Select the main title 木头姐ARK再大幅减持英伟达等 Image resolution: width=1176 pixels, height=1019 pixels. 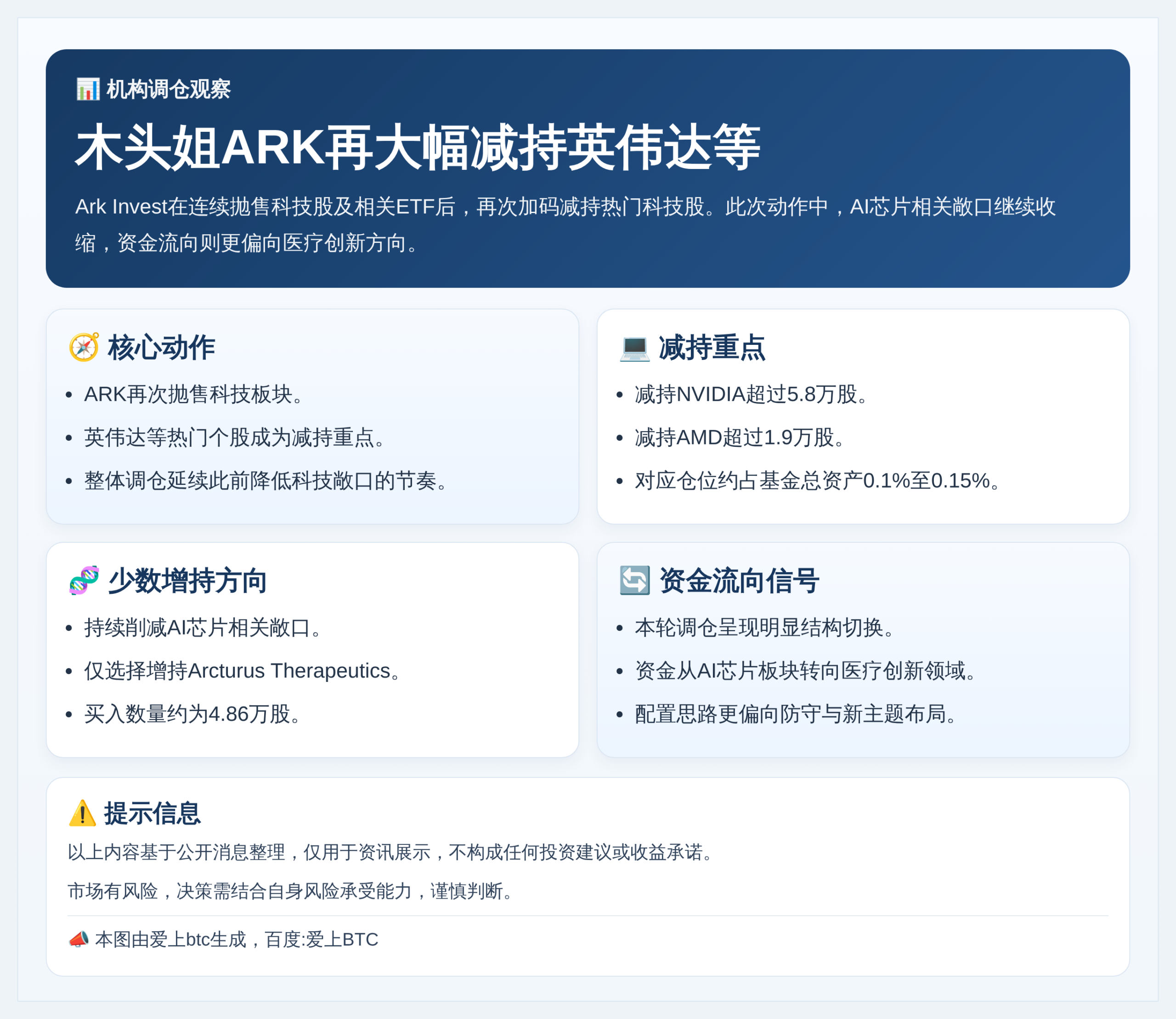coord(418,148)
